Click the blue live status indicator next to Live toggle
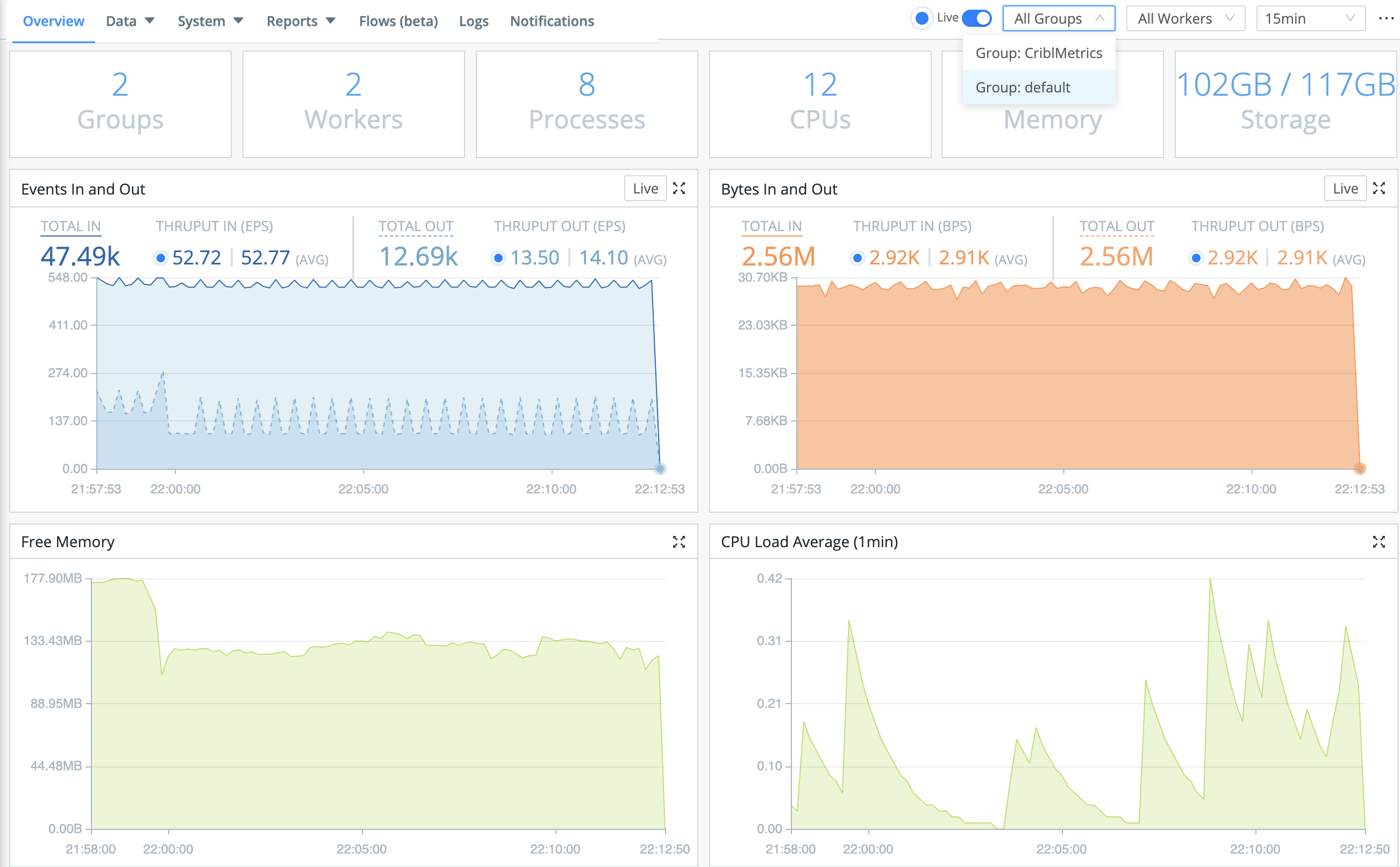The height and width of the screenshot is (867, 1400). 922,18
